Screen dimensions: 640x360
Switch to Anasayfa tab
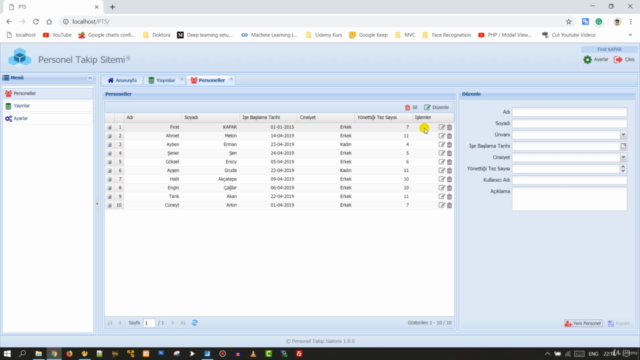122,80
